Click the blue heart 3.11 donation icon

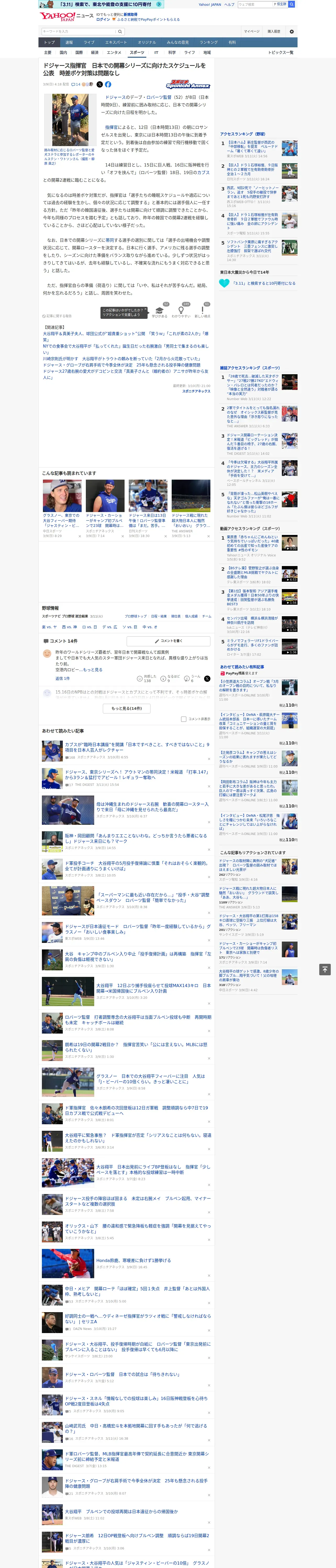coord(225,283)
